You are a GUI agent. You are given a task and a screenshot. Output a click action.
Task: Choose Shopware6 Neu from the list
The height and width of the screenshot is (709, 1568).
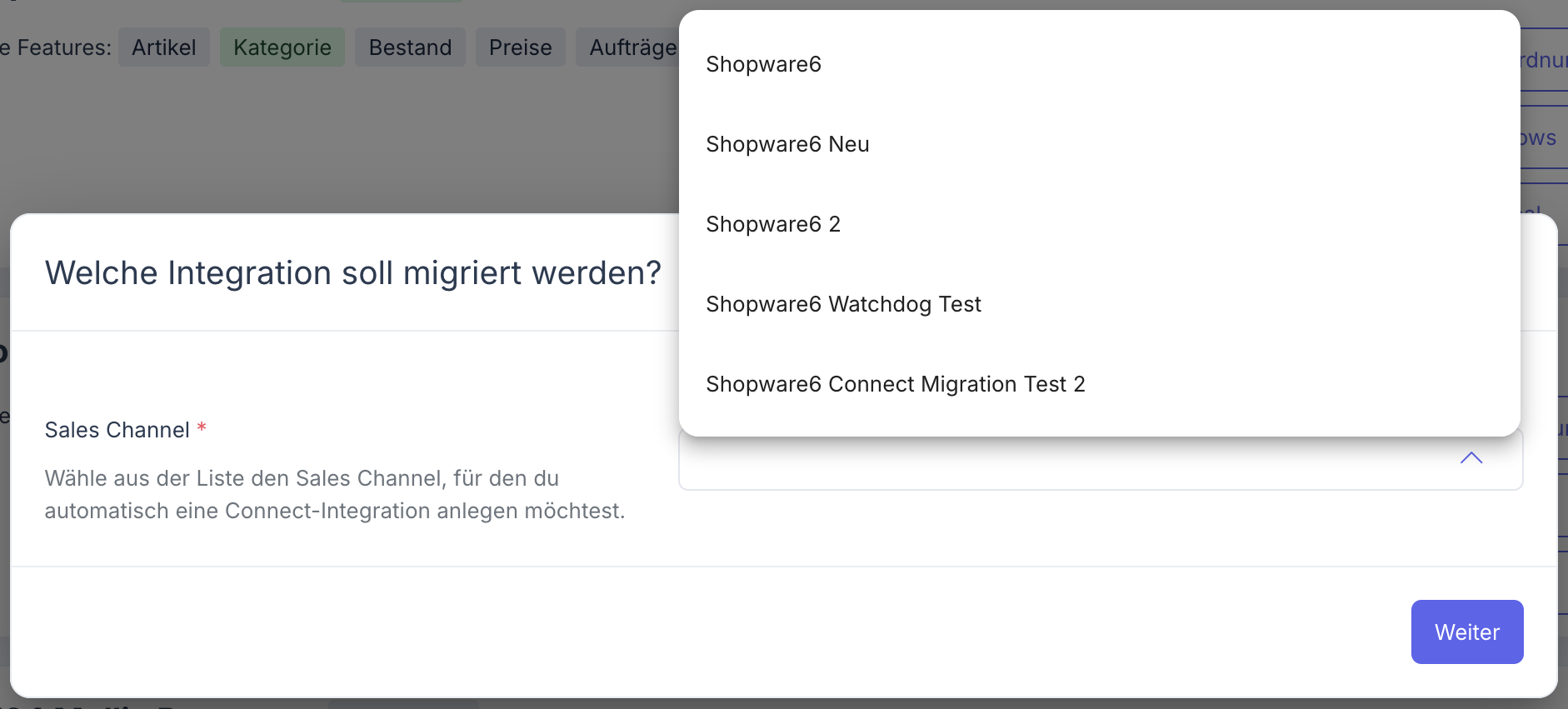787,144
